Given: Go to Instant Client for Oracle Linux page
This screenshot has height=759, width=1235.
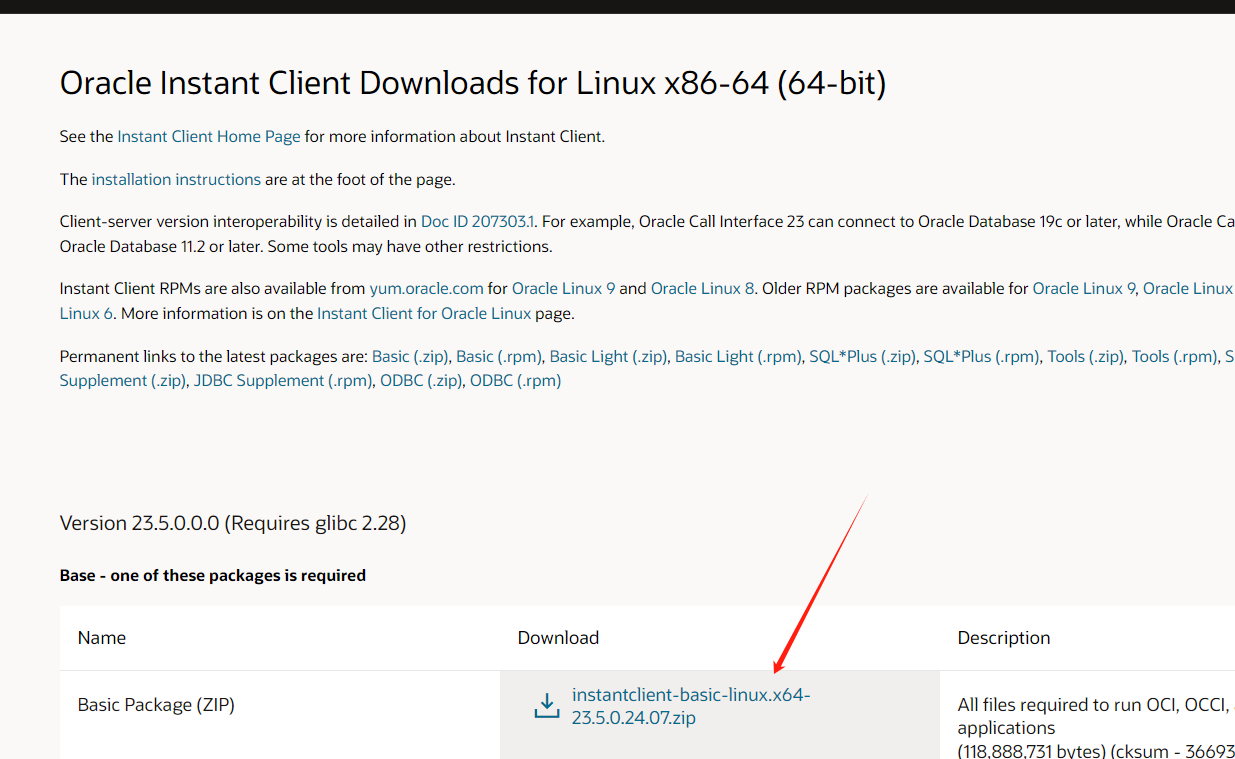Looking at the screenshot, I should coord(424,313).
